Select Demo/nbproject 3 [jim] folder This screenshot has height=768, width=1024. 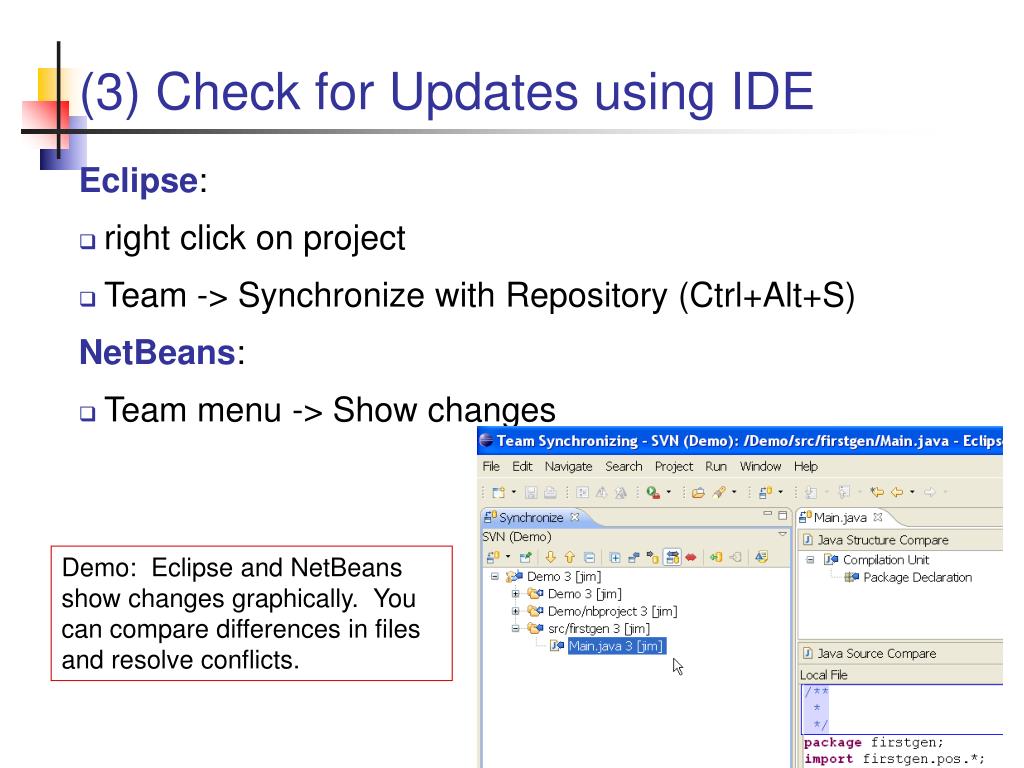coord(612,611)
